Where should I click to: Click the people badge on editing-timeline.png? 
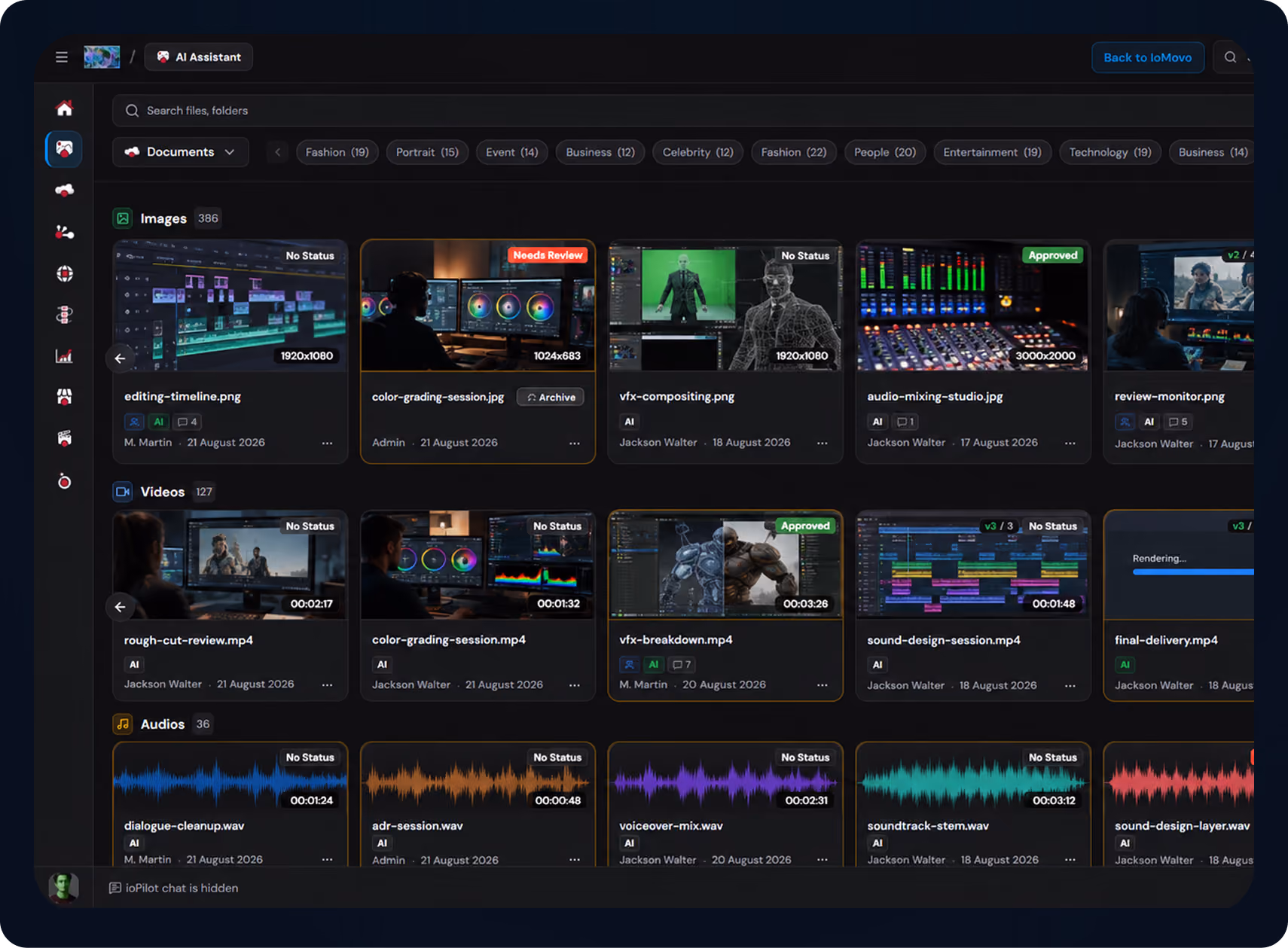tap(134, 422)
